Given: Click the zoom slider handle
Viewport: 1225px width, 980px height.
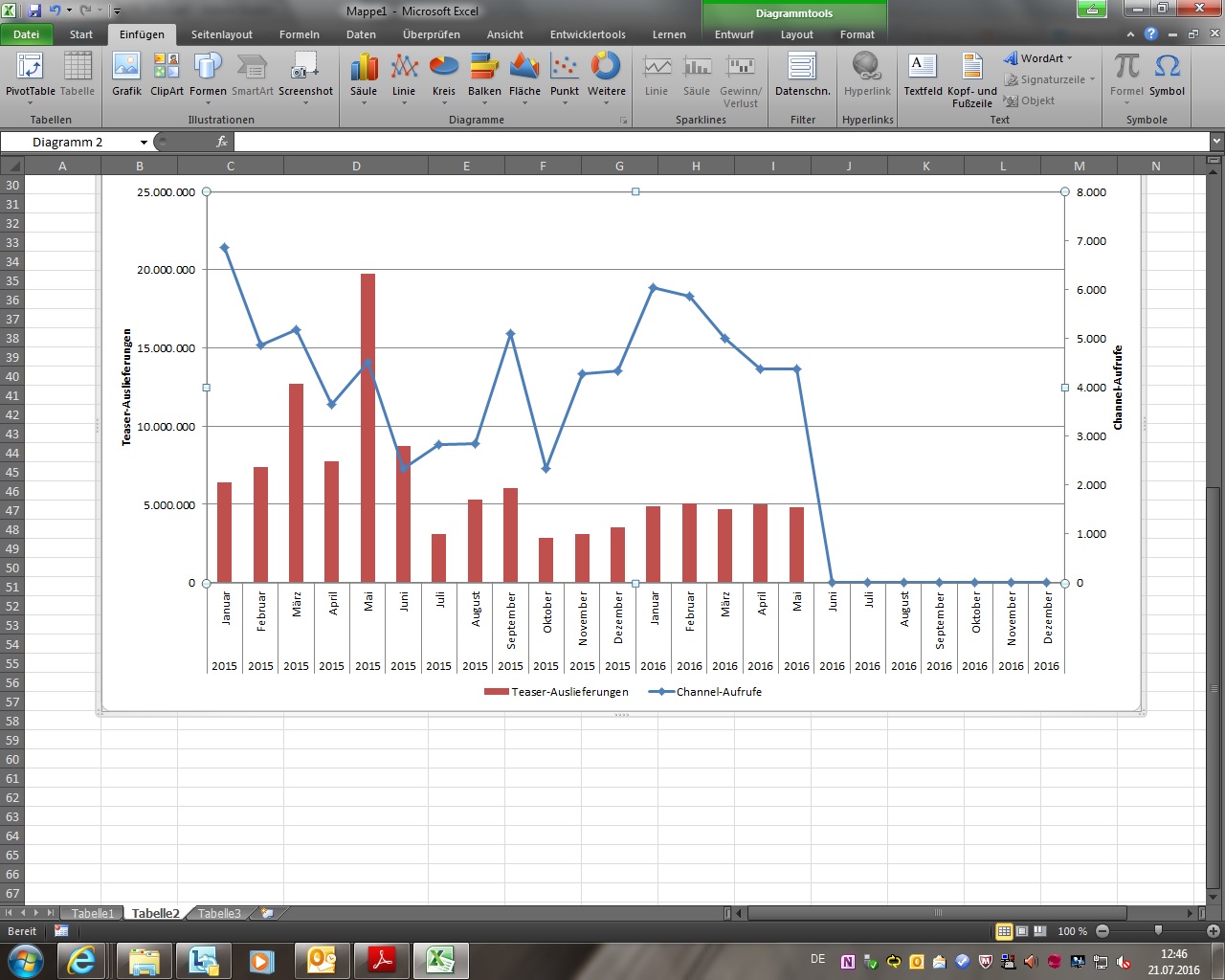Looking at the screenshot, I should click(1158, 931).
